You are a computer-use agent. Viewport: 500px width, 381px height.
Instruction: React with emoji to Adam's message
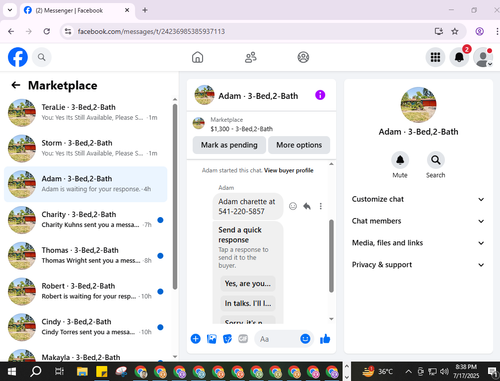(x=293, y=206)
